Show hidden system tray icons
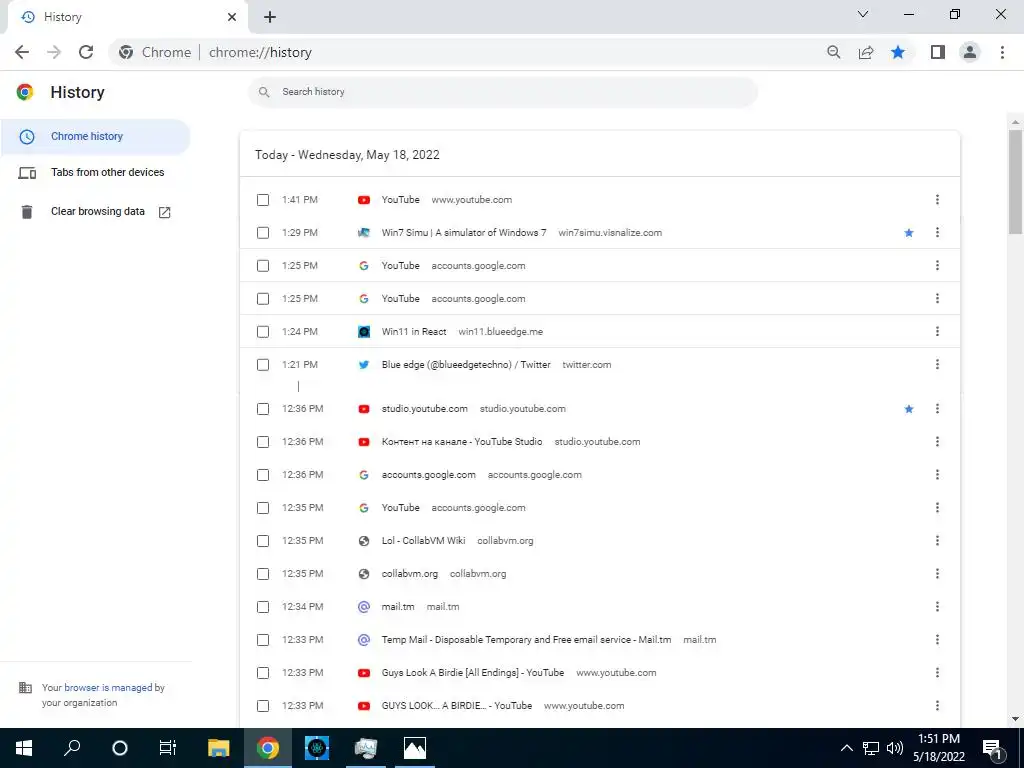1024x768 pixels. click(846, 748)
